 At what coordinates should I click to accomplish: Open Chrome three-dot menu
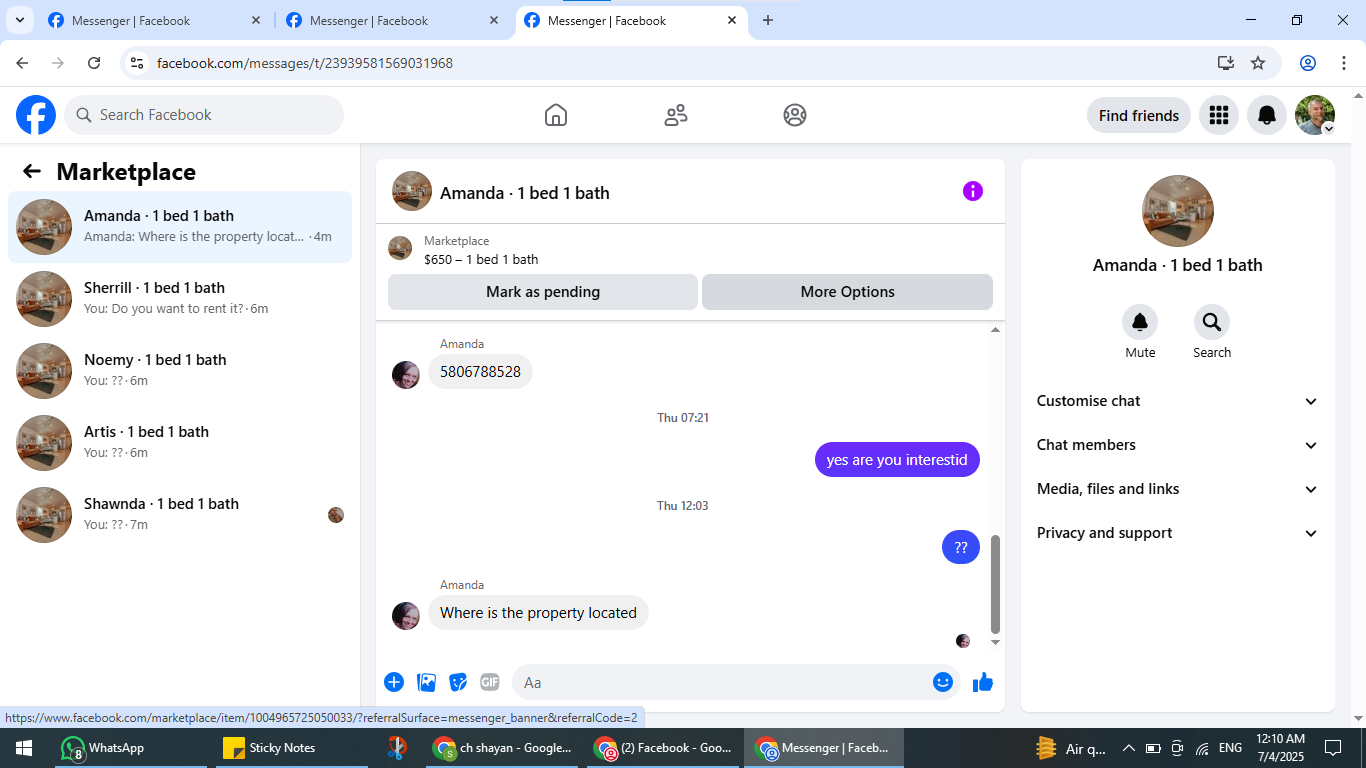(1344, 63)
